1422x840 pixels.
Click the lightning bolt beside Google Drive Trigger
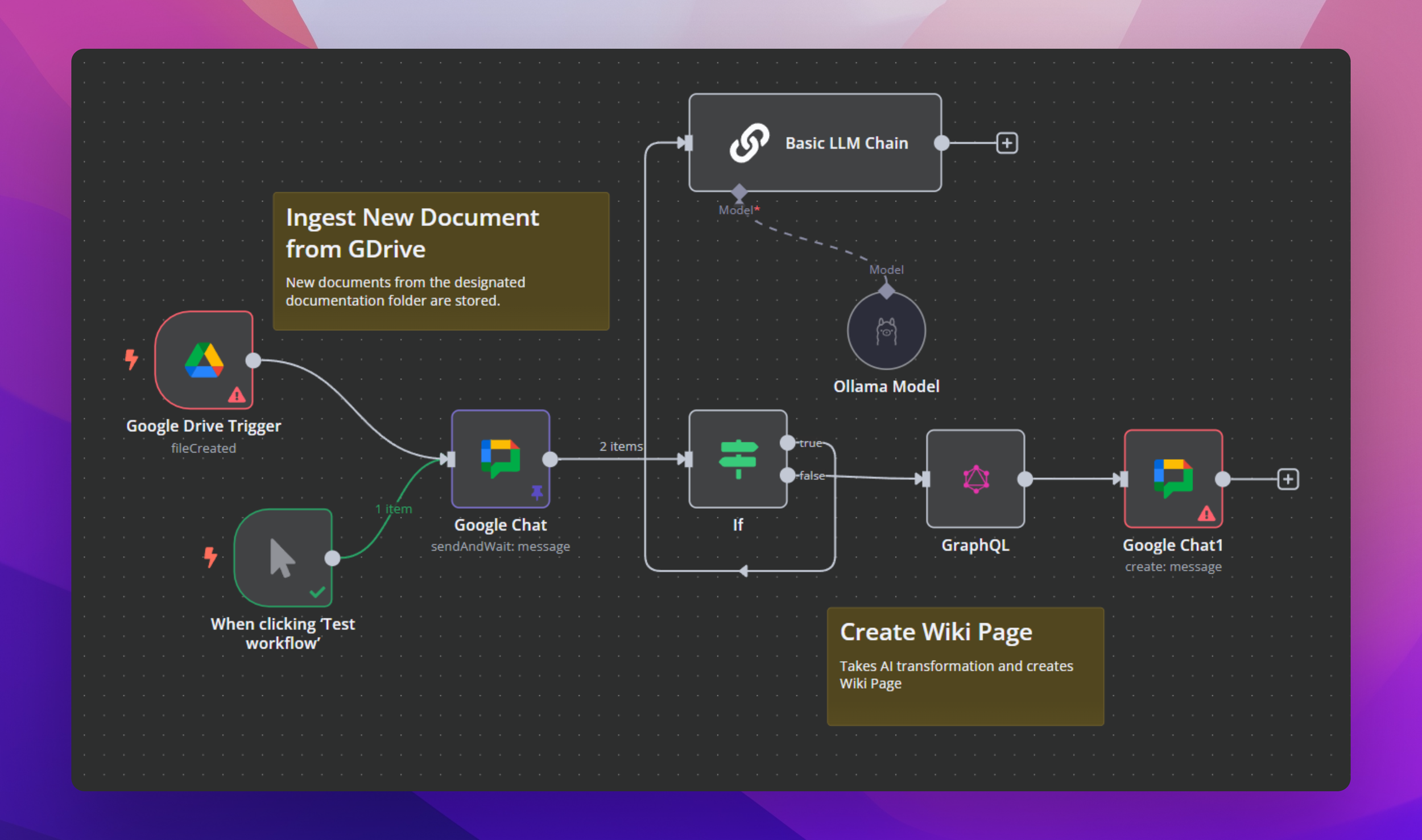point(131,359)
